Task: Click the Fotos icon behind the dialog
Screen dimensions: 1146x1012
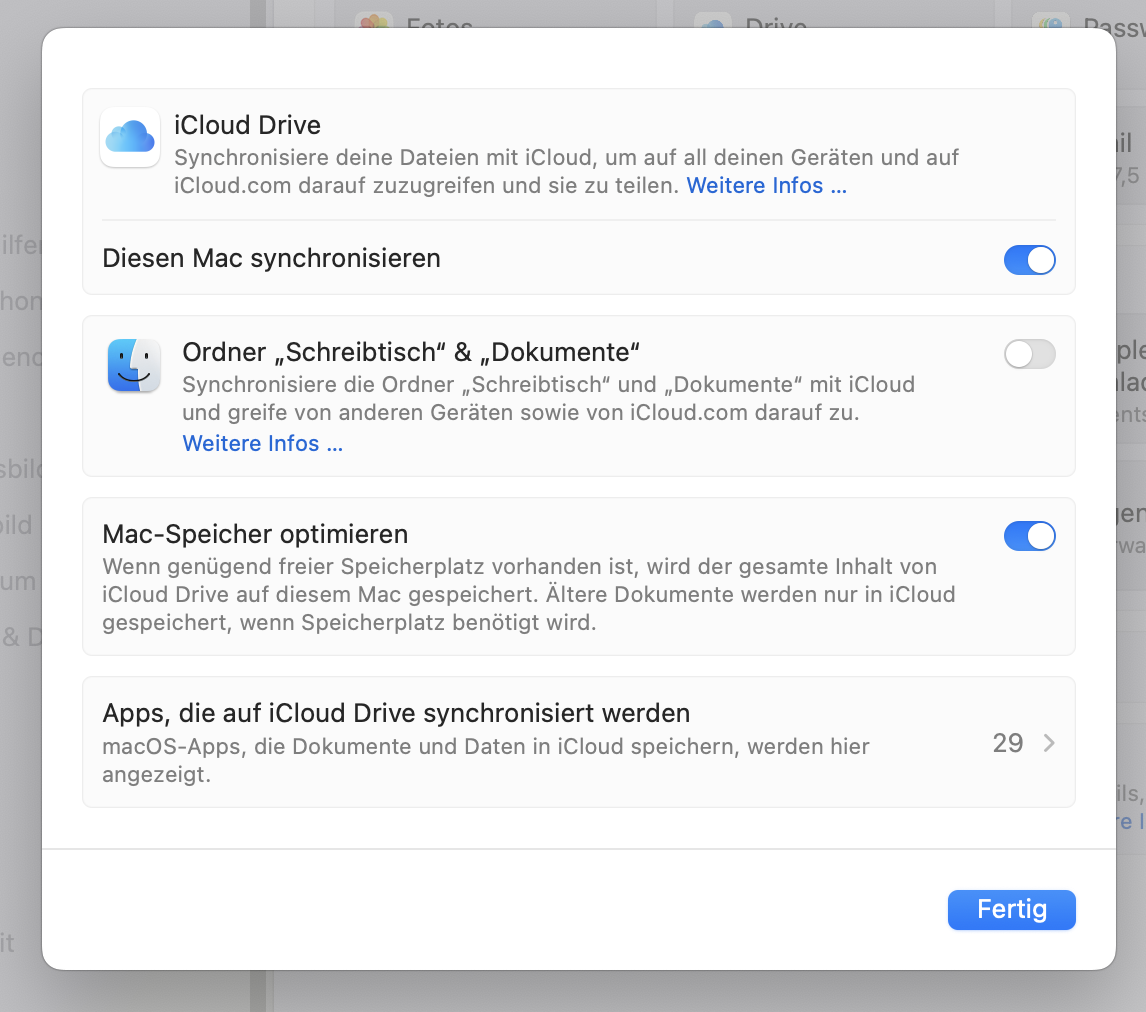Action: click(375, 22)
